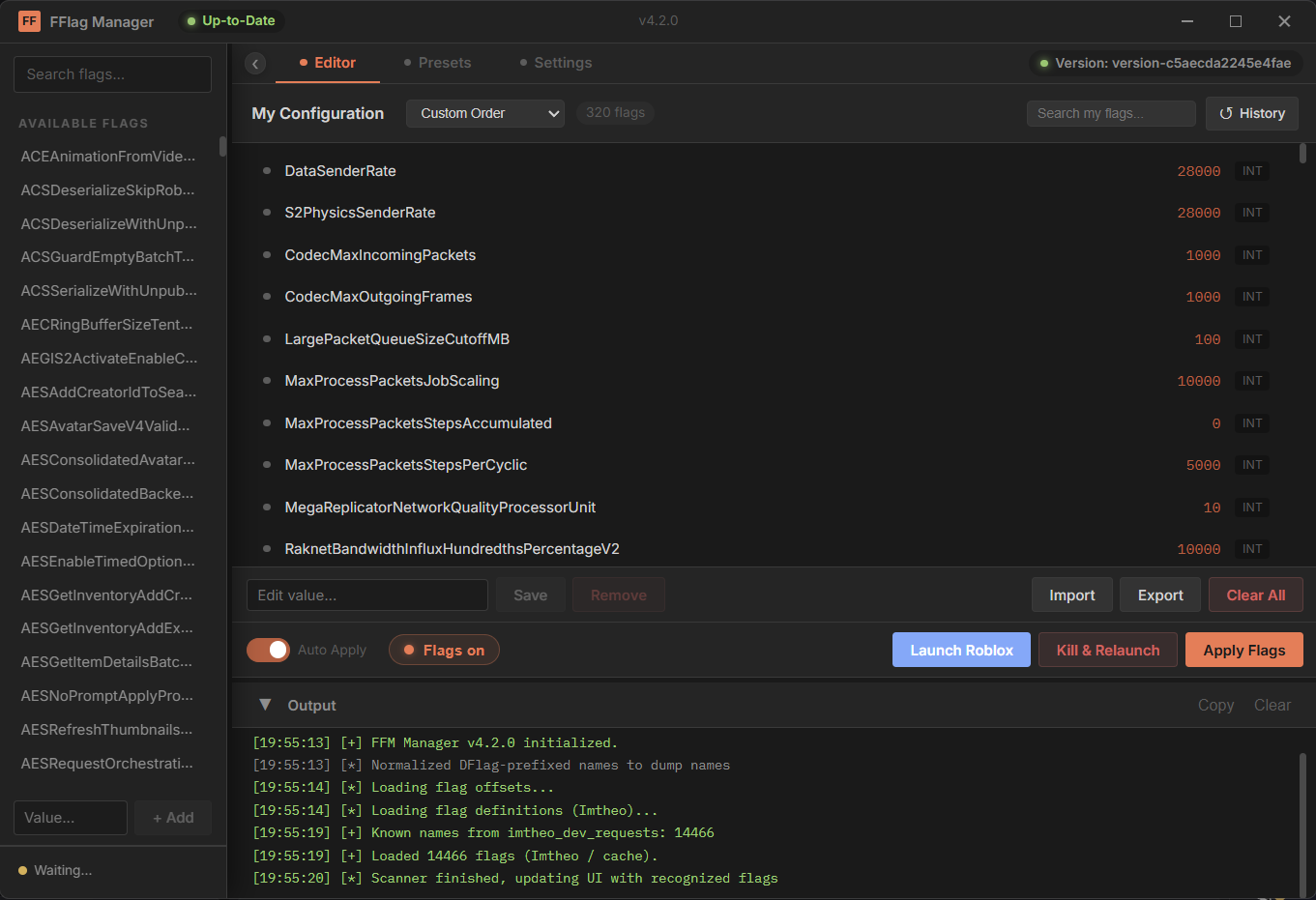Collapse the Output panel triangle
Viewport: 1316px width, 900px height.
(265, 705)
